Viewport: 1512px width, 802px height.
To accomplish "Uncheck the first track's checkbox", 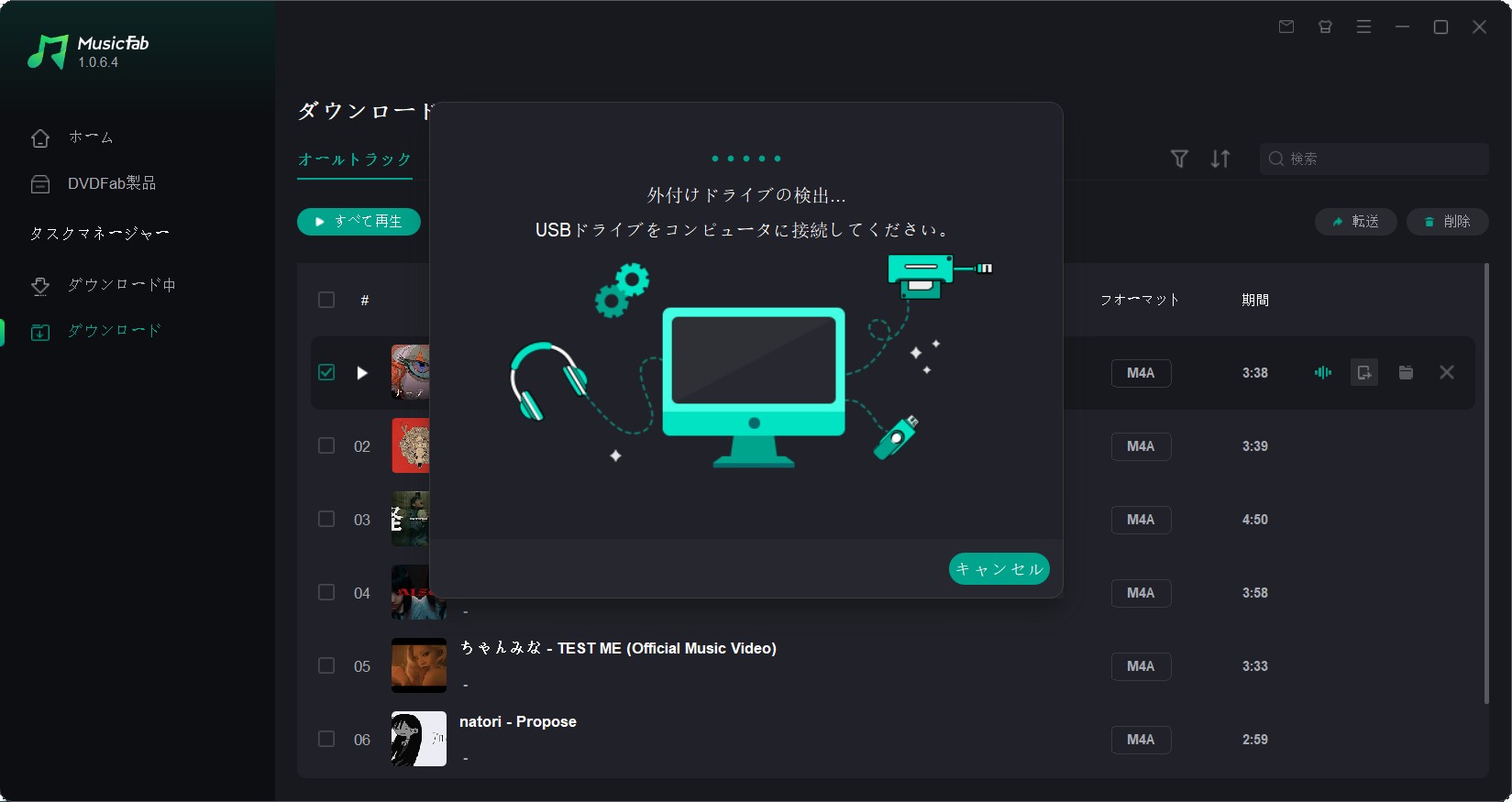I will click(326, 372).
